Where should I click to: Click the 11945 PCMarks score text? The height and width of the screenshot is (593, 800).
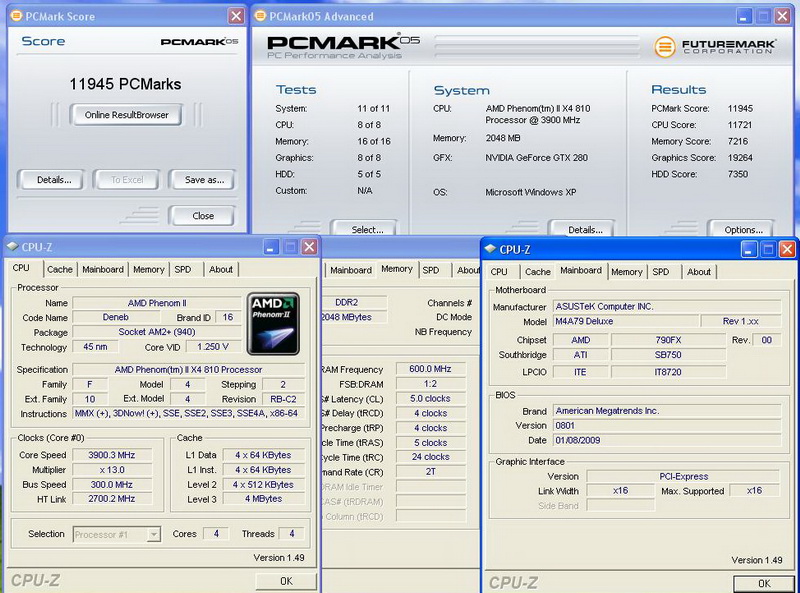point(125,84)
